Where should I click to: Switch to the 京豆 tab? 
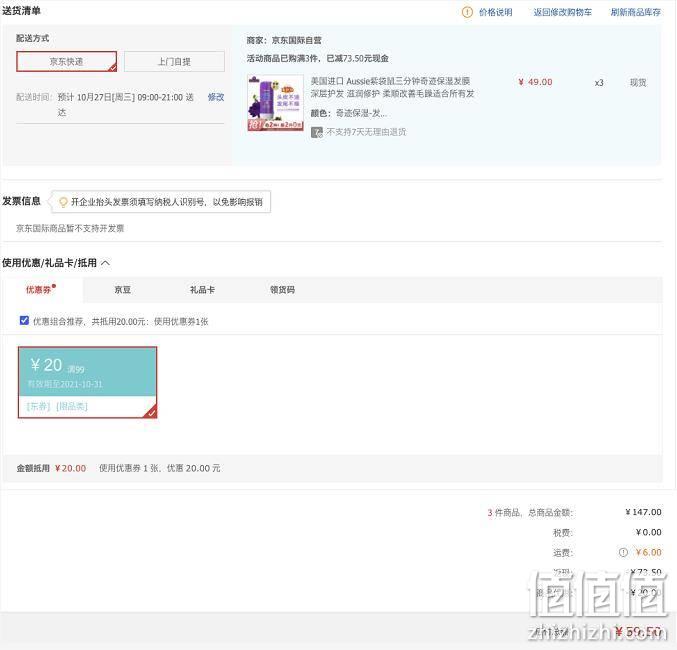pos(123,290)
